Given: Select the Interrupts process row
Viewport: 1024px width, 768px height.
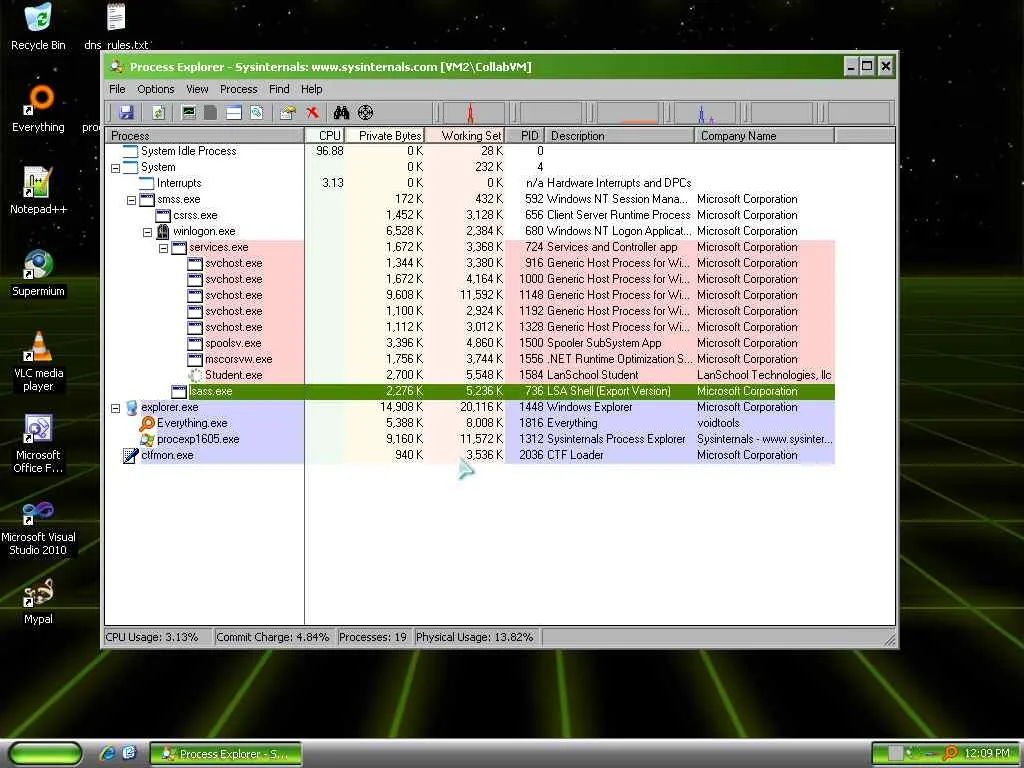Looking at the screenshot, I should tap(470, 183).
